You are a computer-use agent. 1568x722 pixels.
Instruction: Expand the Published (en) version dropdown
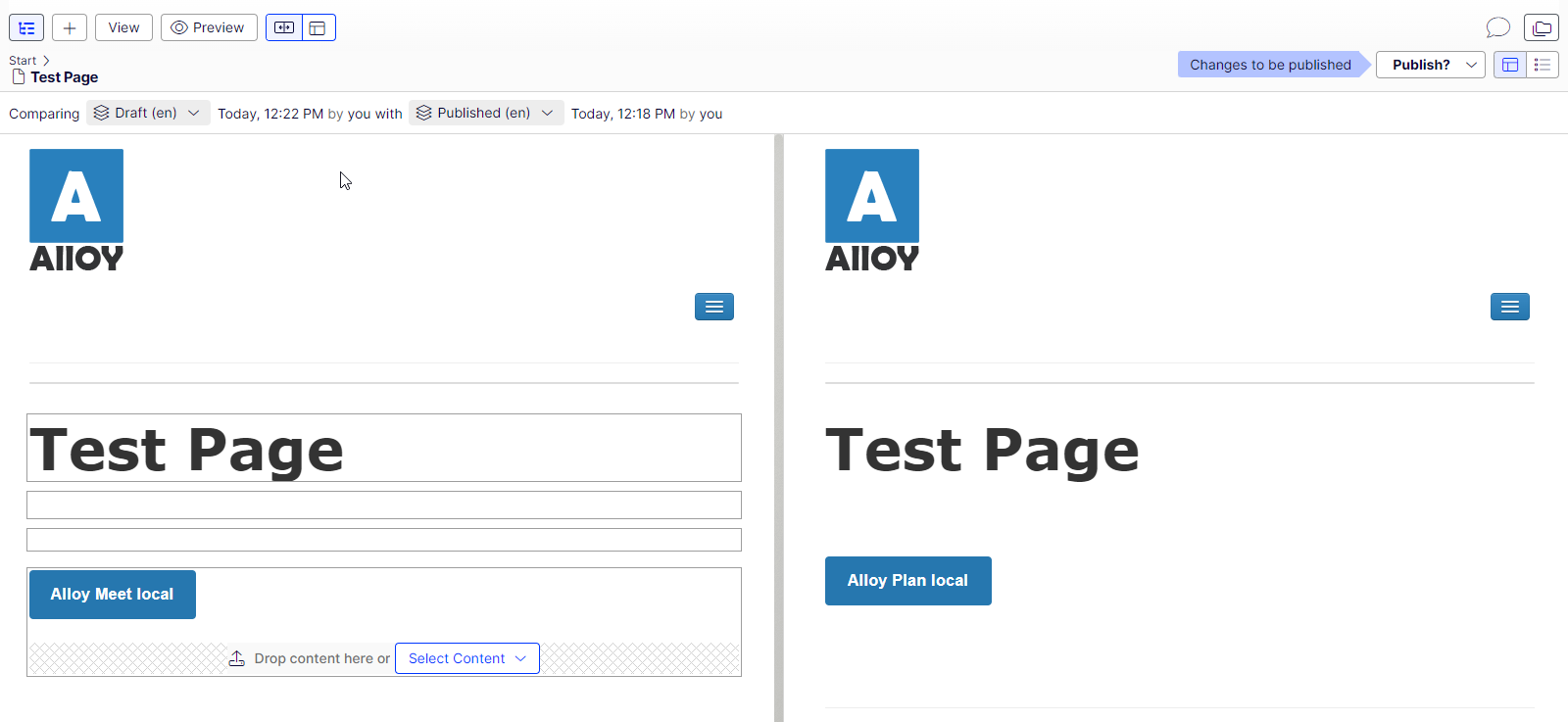point(486,113)
